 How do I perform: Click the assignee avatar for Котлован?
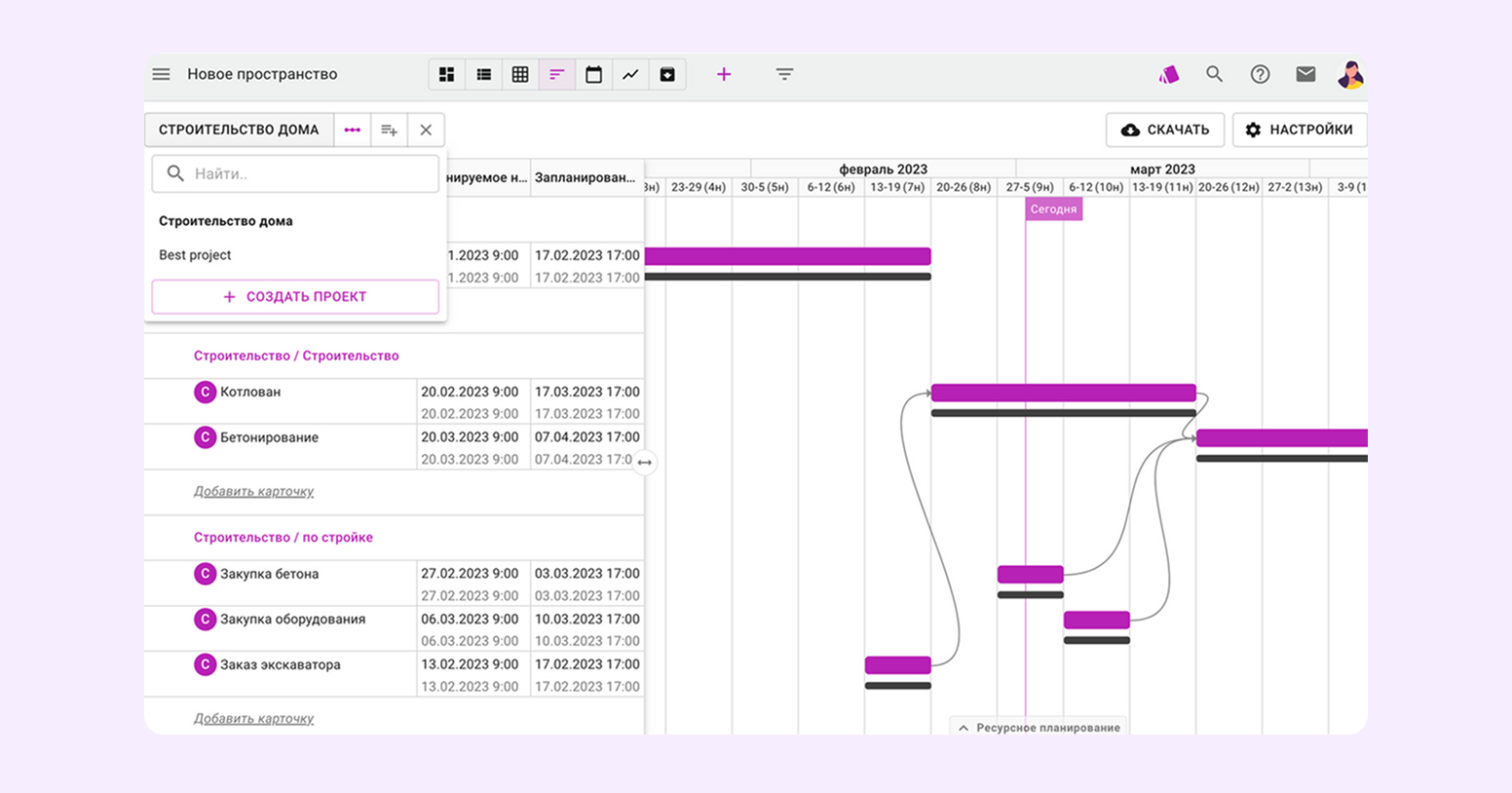[205, 392]
